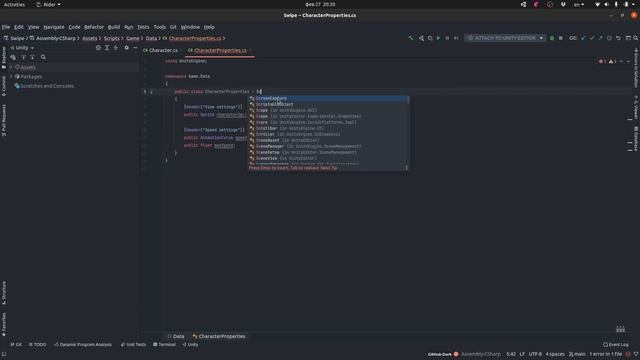Viewport: 640px width, 360px height.
Task: Hide the explorer panel with minus icon
Action: (x=135, y=48)
